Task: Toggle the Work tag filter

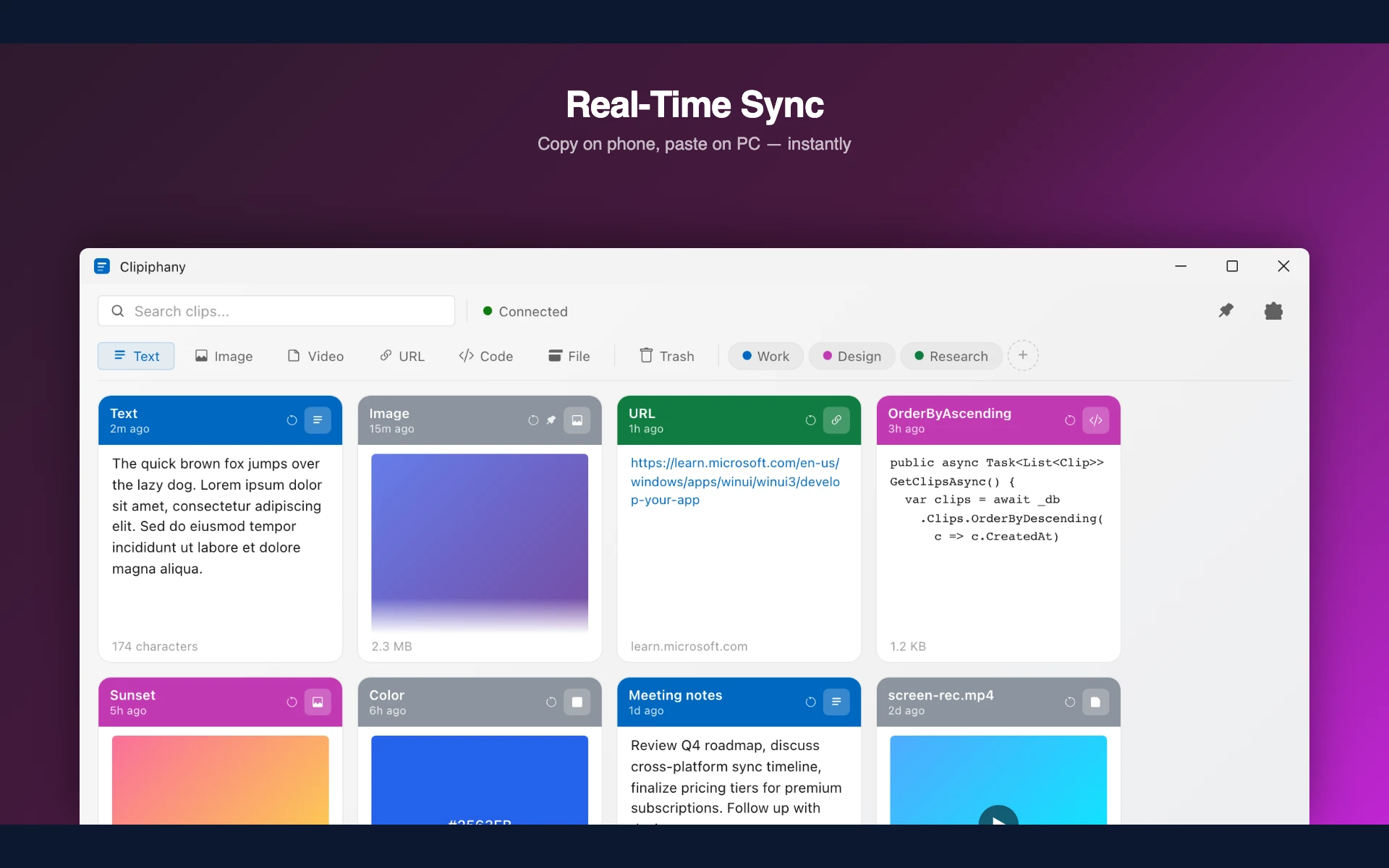Action: pos(765,356)
